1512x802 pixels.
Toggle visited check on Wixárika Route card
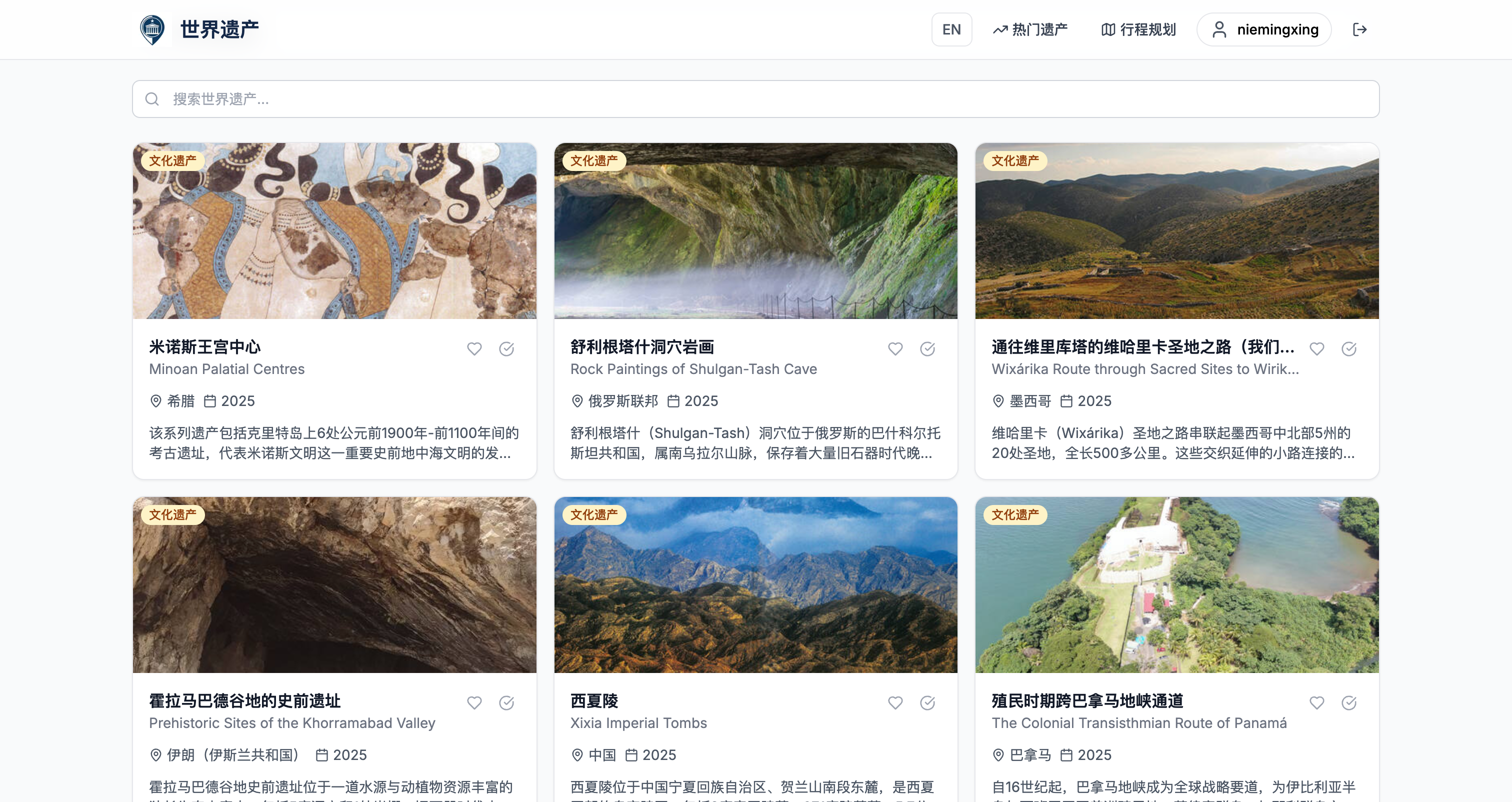pos(1349,348)
